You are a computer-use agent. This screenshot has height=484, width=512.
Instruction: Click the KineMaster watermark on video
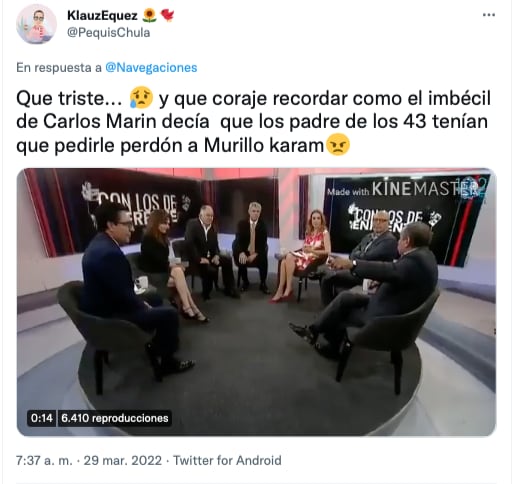[x=405, y=190]
